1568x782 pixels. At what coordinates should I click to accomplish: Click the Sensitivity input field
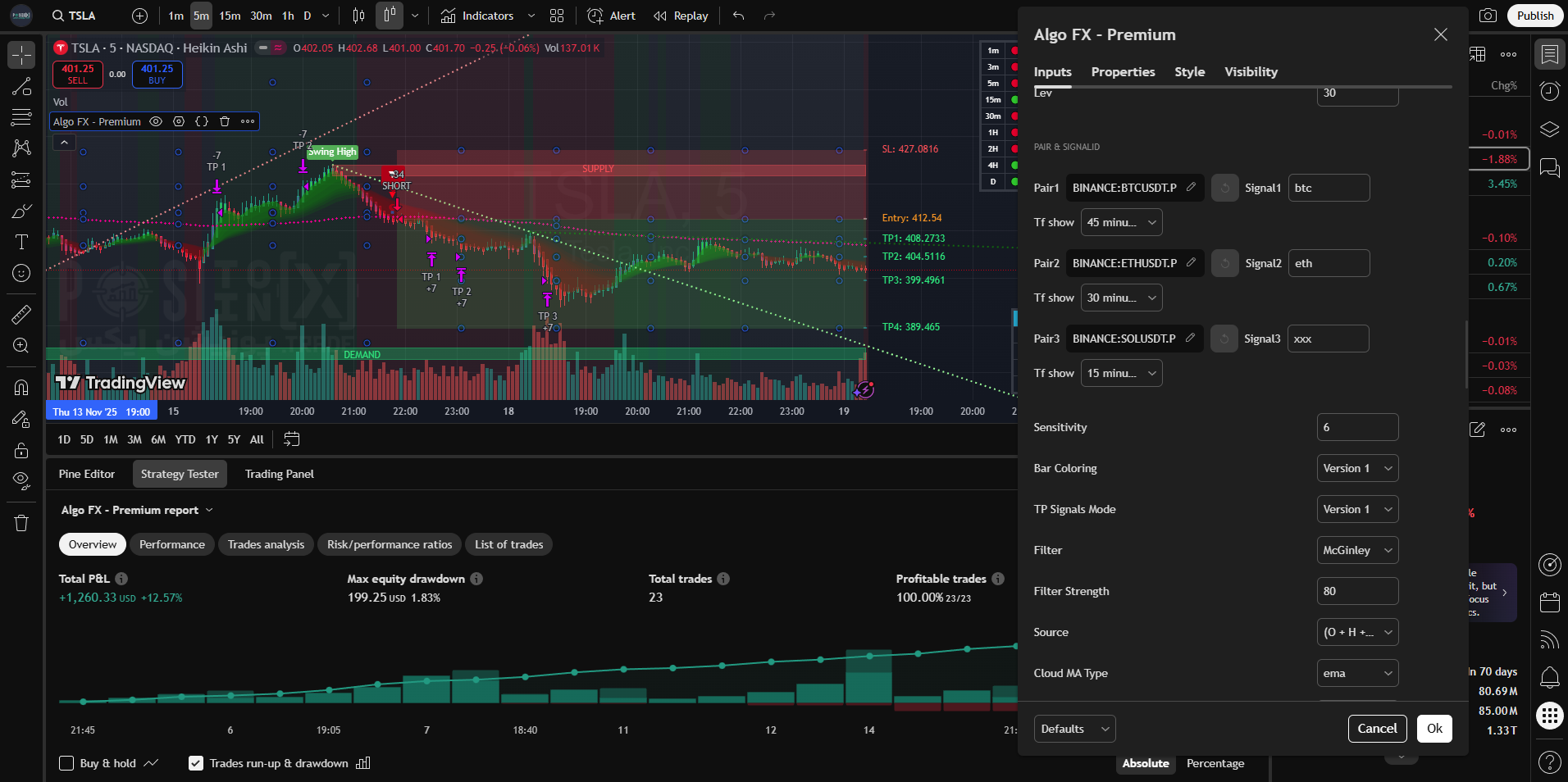(x=1356, y=427)
